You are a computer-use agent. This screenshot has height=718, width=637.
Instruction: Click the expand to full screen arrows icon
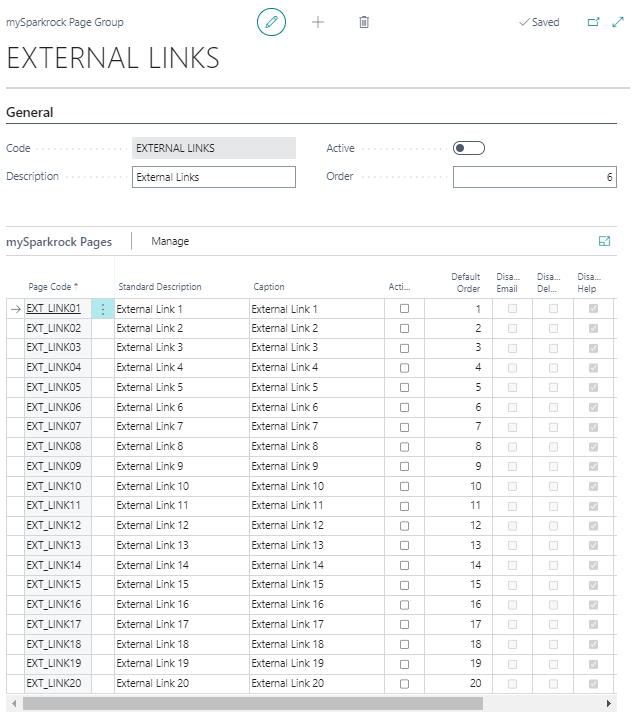click(x=618, y=22)
